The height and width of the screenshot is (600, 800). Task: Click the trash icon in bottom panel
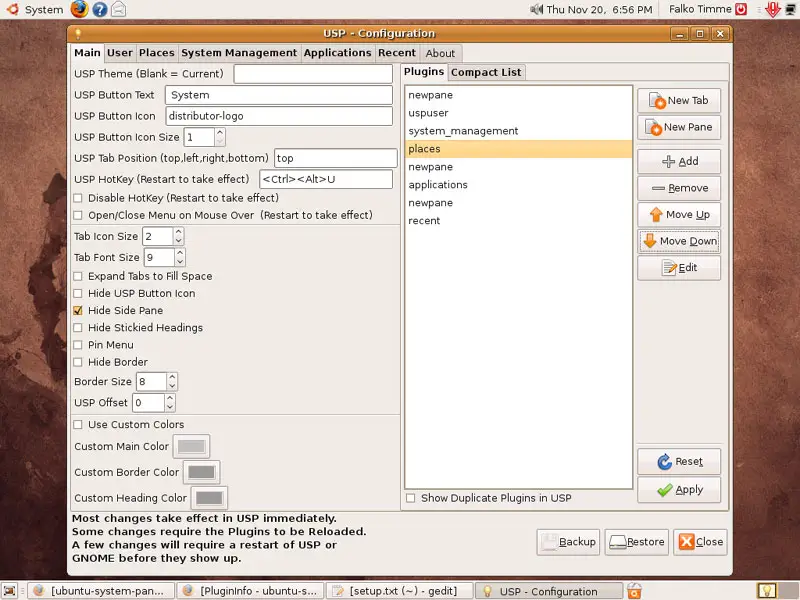click(634, 591)
